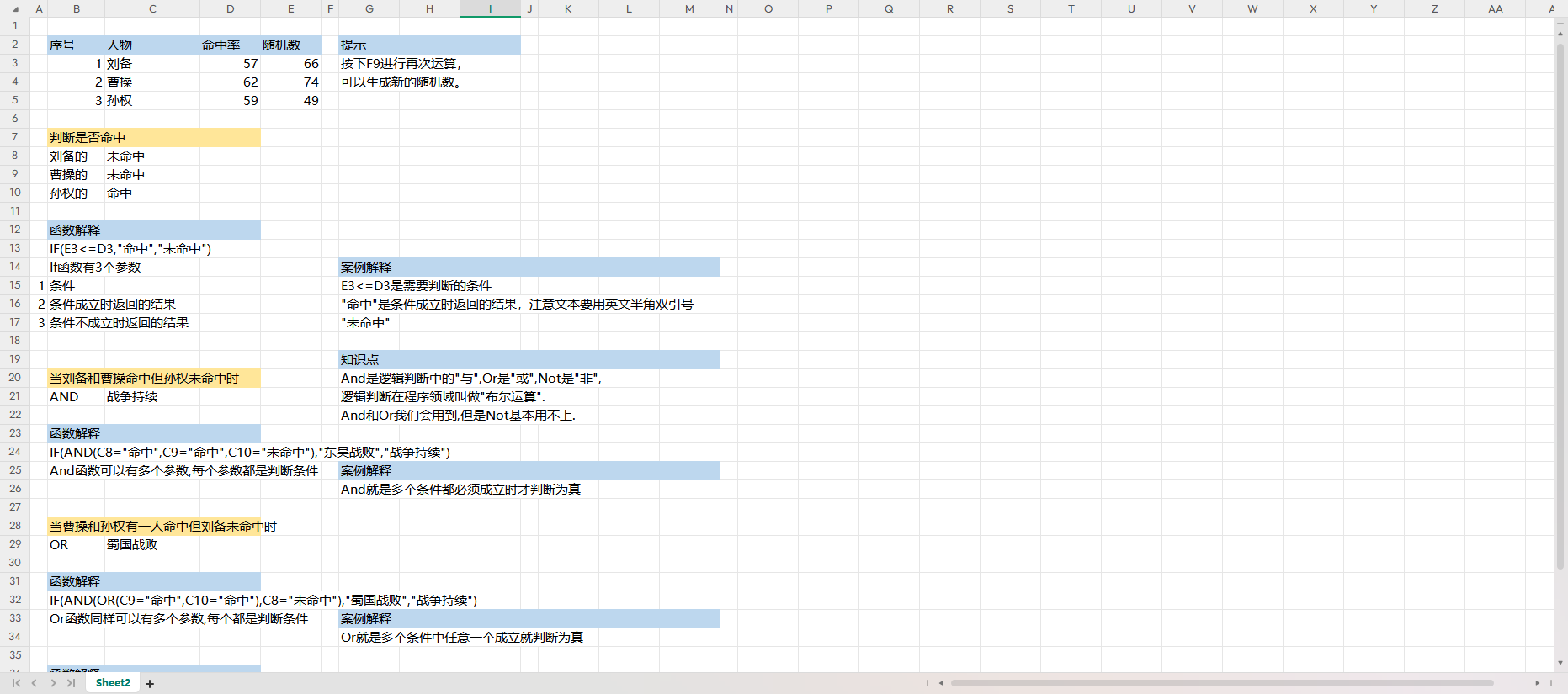Select column I header
Image resolution: width=1568 pixels, height=694 pixels.
(490, 9)
